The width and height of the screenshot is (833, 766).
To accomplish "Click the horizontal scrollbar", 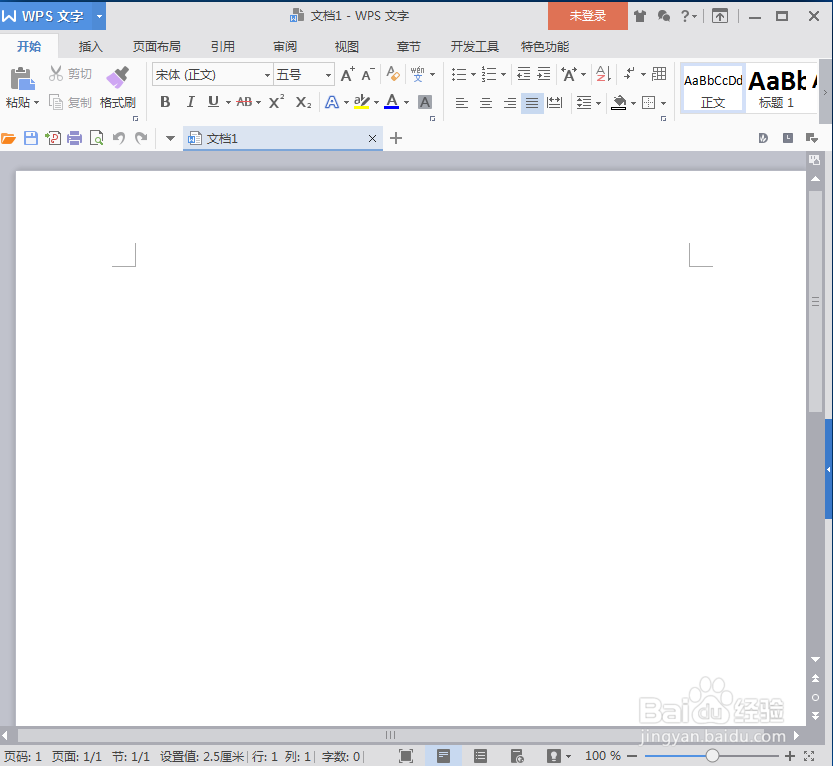I will (390, 735).
